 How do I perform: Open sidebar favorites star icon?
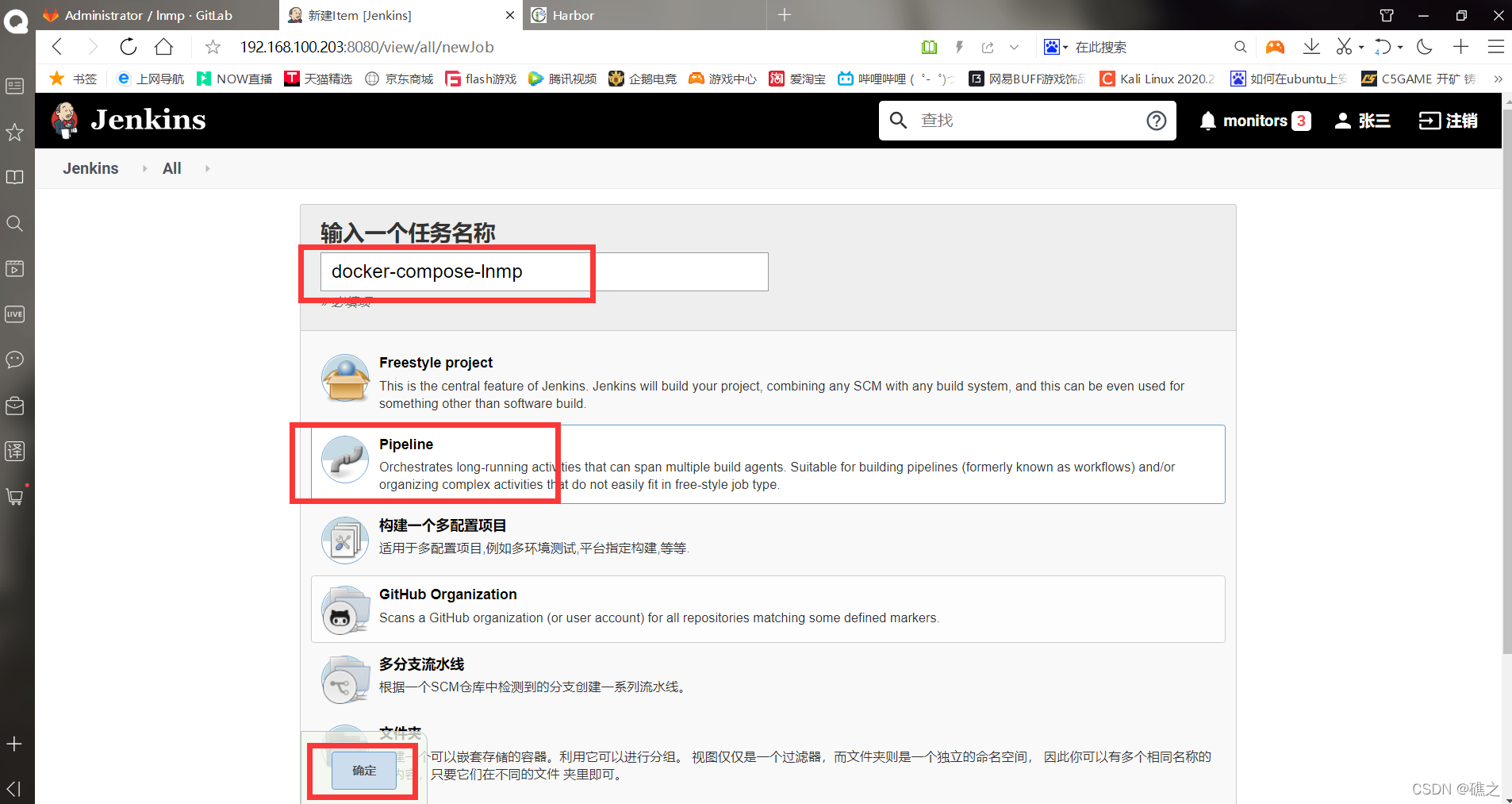tap(15, 132)
